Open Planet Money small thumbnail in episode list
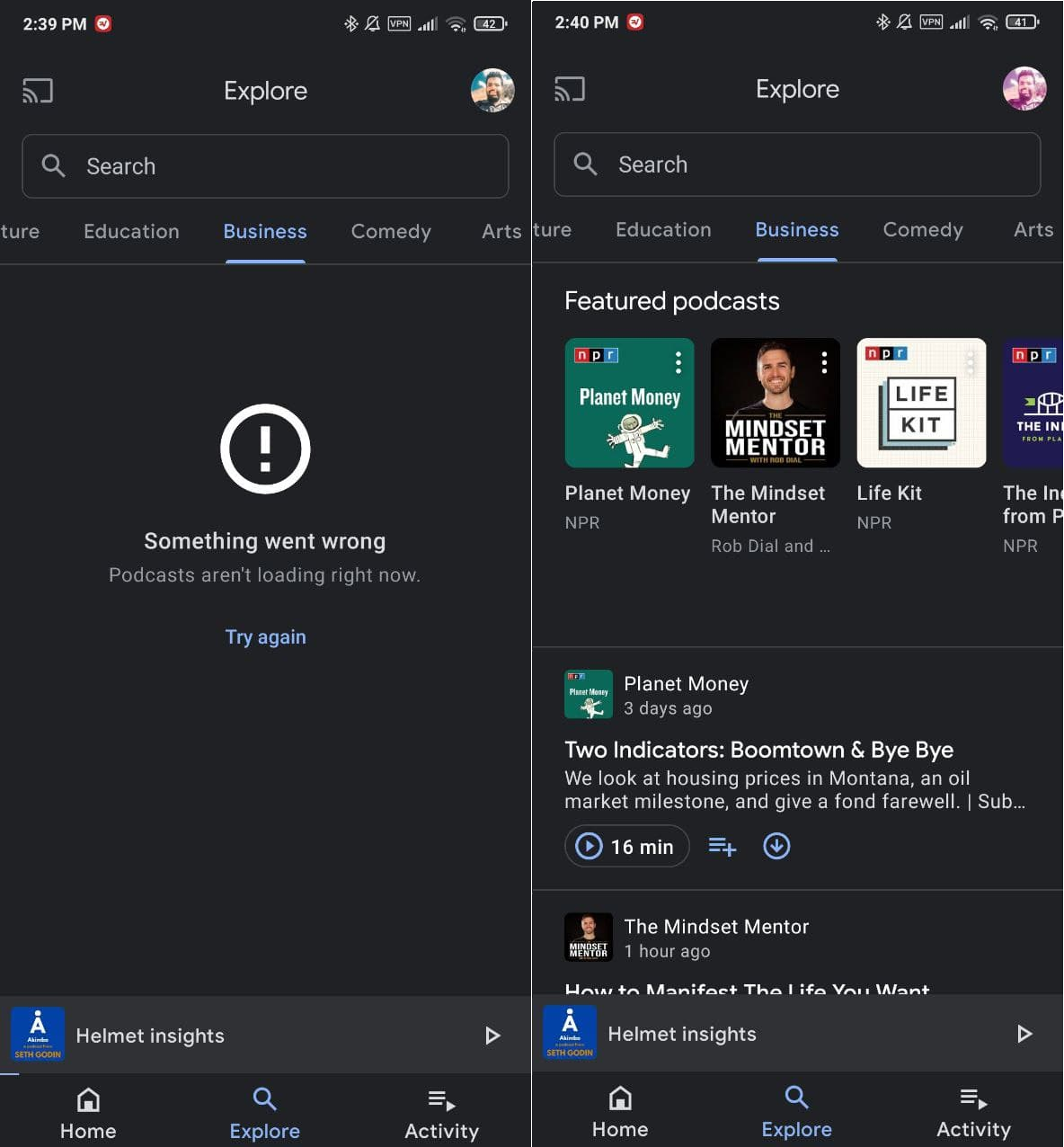This screenshot has width=1064, height=1147. (x=589, y=694)
